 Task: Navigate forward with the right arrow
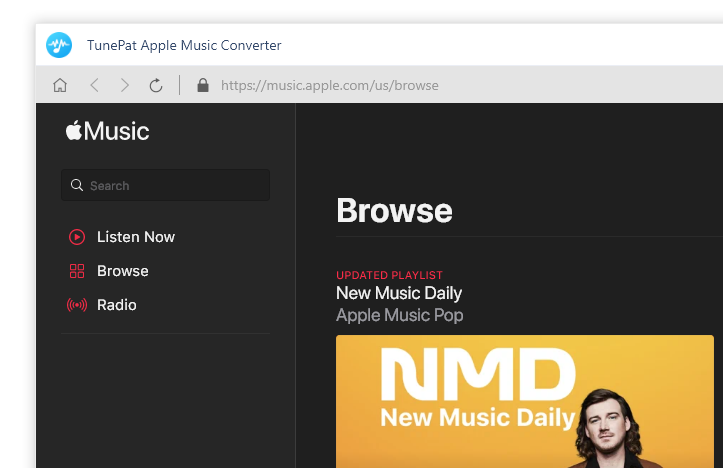coord(124,85)
